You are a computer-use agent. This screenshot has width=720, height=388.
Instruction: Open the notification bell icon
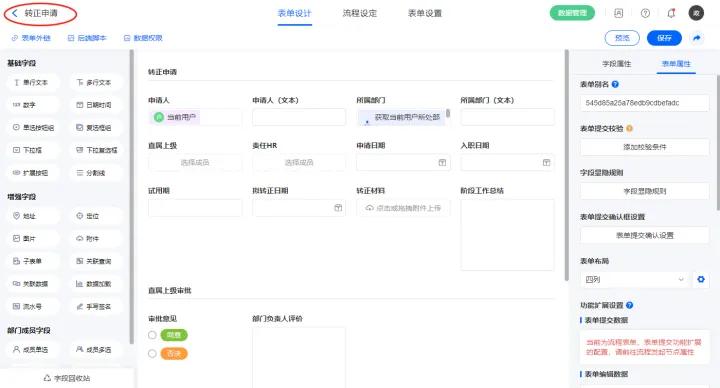[x=671, y=13]
